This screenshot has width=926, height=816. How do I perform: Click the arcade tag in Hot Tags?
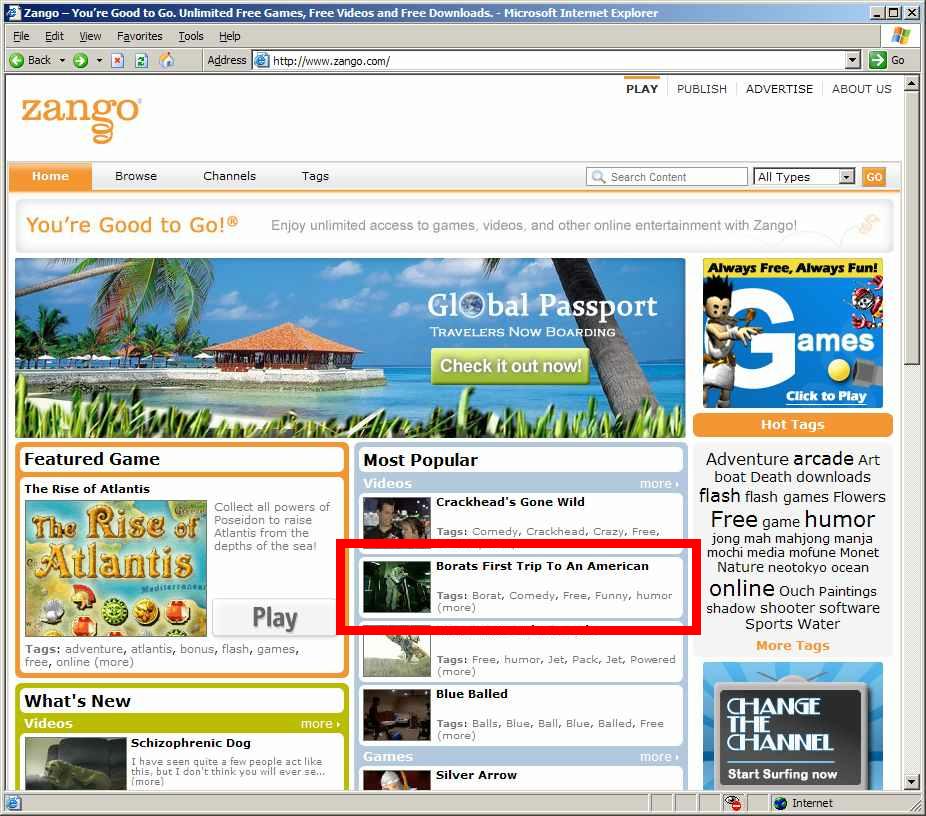(x=824, y=459)
